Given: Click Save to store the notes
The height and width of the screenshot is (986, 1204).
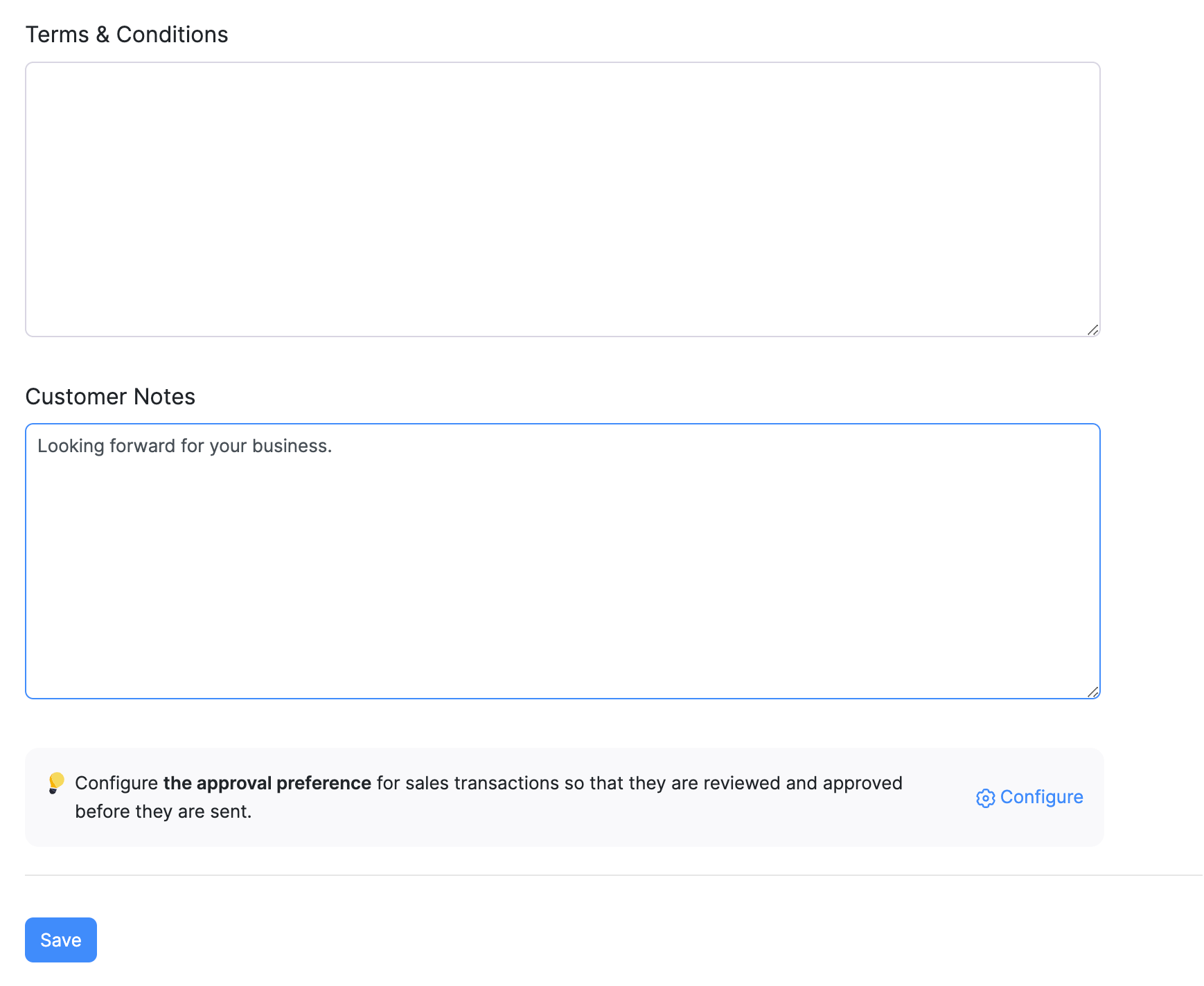Looking at the screenshot, I should click(x=60, y=940).
